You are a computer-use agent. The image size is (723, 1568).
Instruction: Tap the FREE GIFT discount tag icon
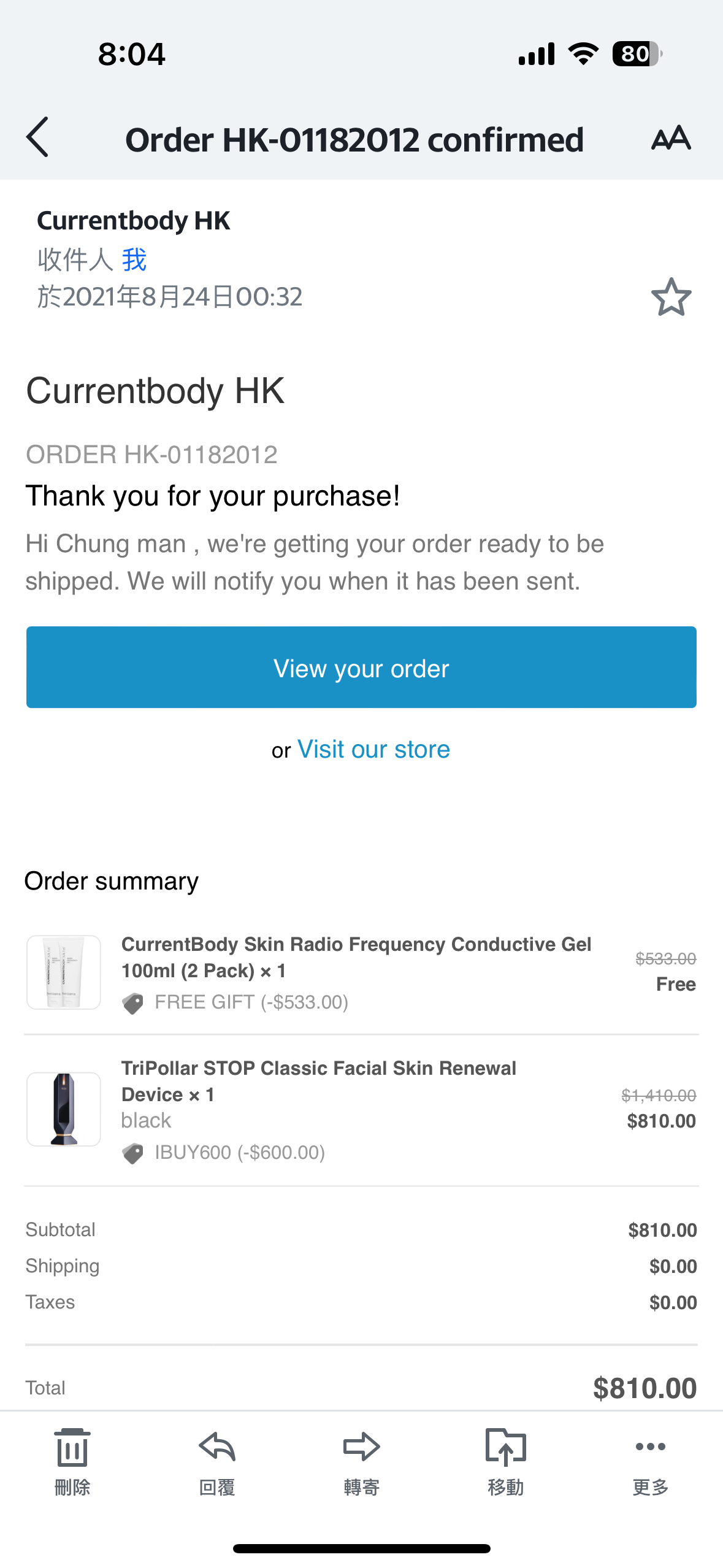(x=132, y=1003)
